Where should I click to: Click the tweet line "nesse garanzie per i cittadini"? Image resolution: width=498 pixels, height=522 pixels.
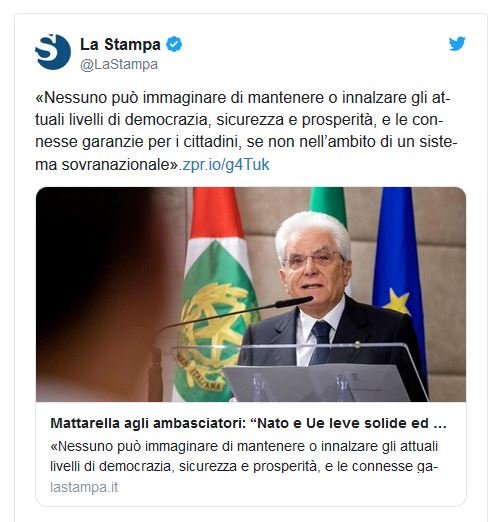click(138, 142)
